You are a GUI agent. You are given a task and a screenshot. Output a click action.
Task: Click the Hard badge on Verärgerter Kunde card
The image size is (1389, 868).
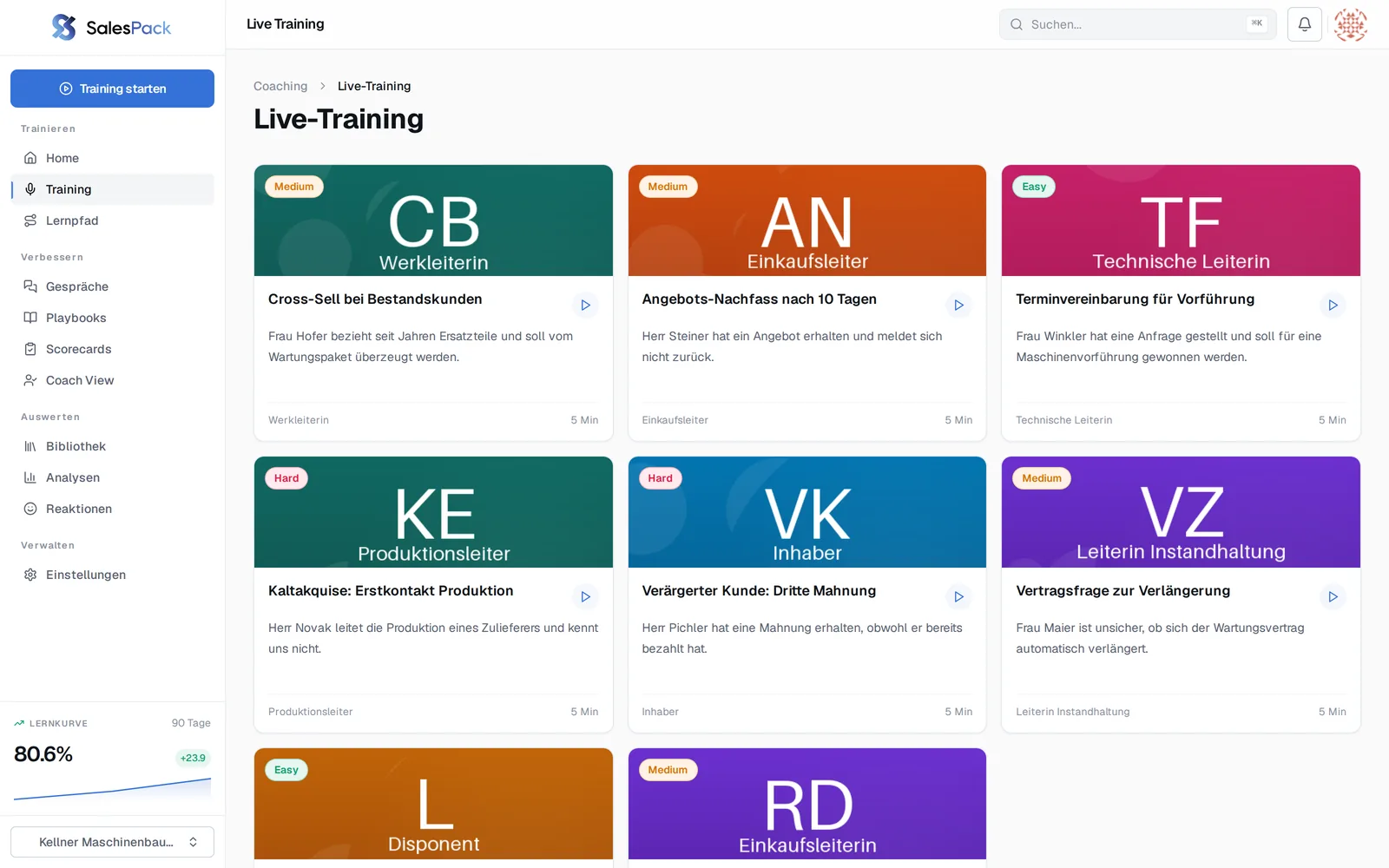point(660,478)
